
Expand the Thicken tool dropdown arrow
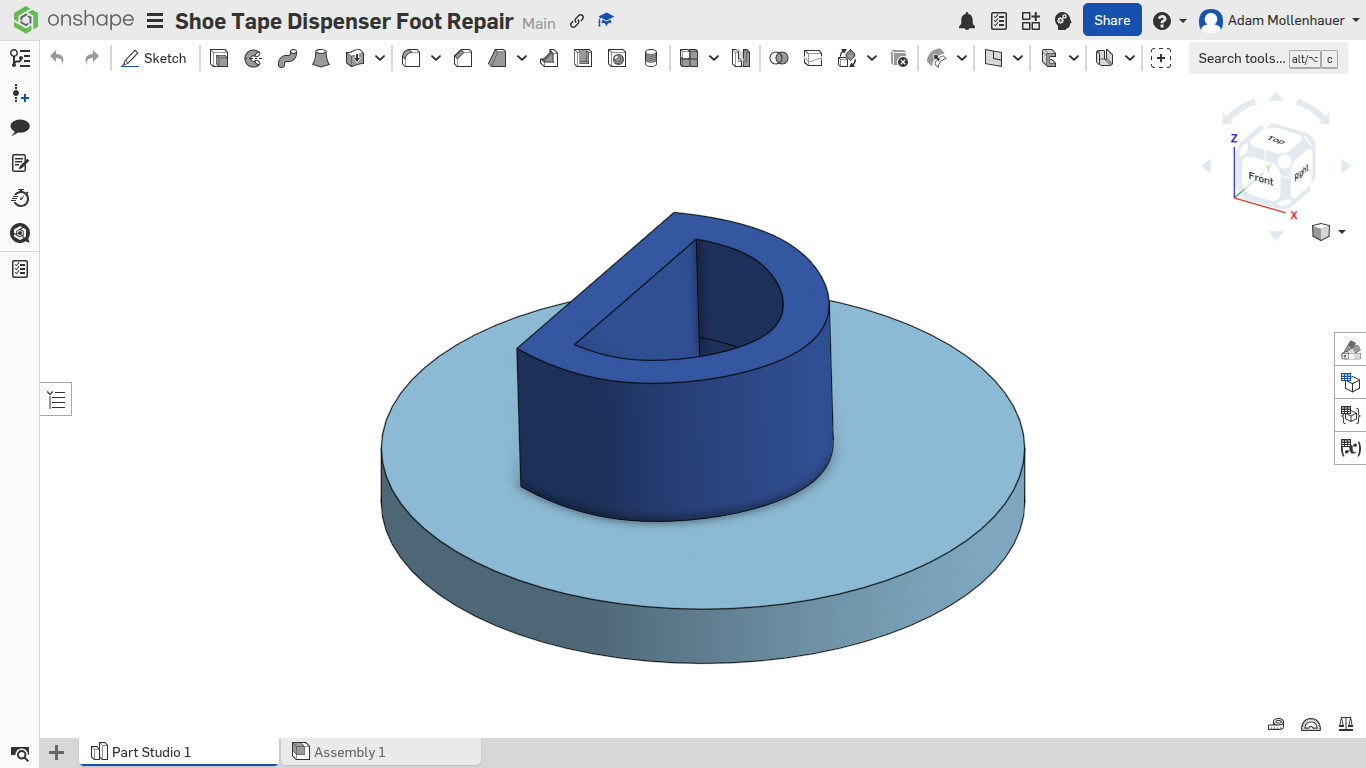pyautogui.click(x=380, y=58)
